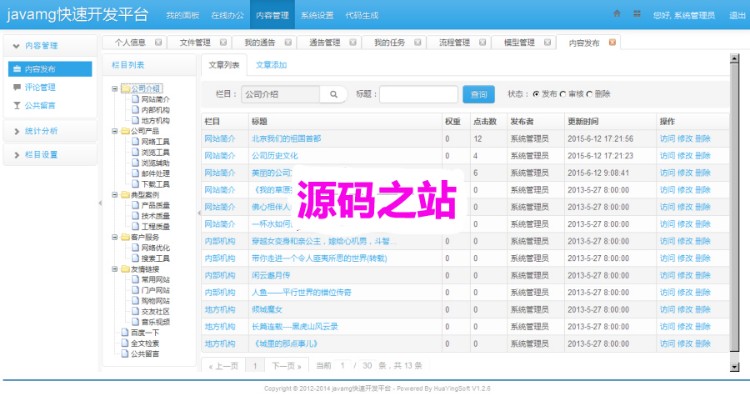750x396 pixels.
Task: Close the 模型管理 tab
Action: (x=547, y=42)
